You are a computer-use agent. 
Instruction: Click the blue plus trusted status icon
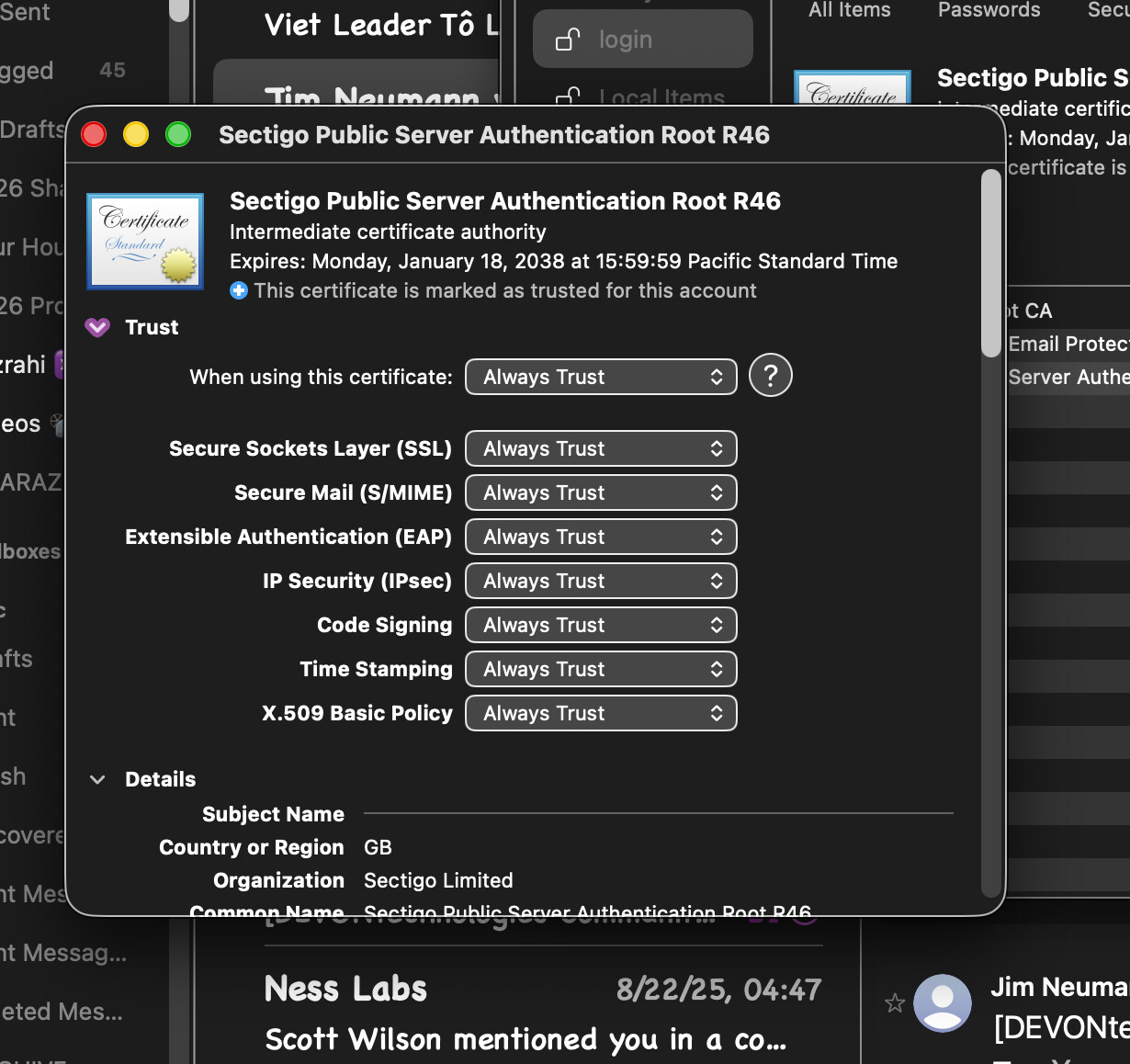[x=239, y=290]
